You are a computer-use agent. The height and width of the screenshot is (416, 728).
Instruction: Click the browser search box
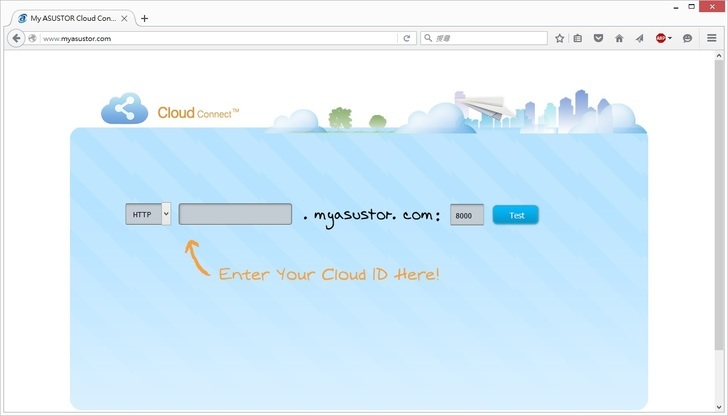(x=484, y=38)
